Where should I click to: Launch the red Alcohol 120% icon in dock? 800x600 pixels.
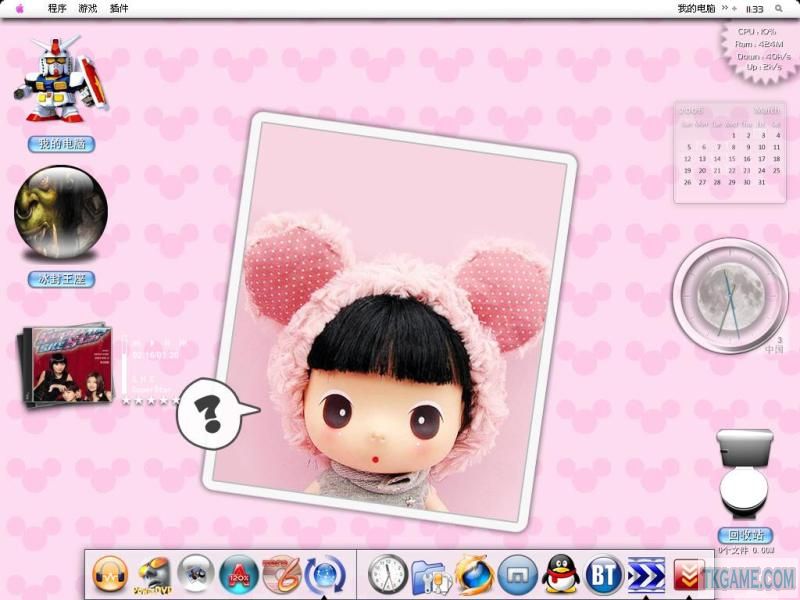239,575
